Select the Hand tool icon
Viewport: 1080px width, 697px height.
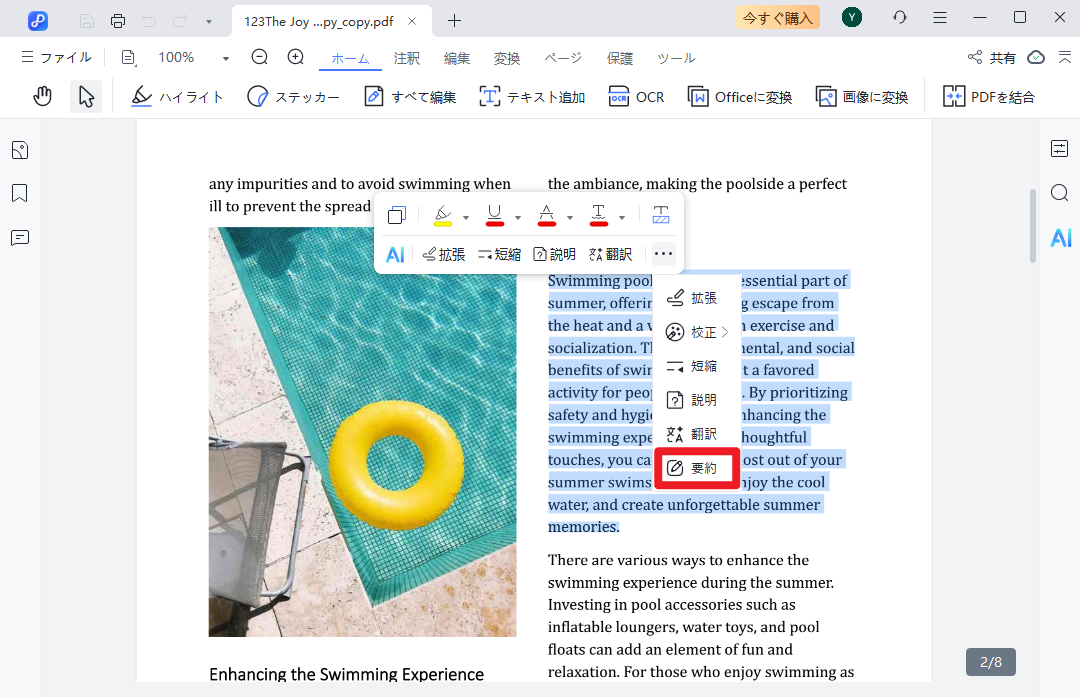[42, 96]
